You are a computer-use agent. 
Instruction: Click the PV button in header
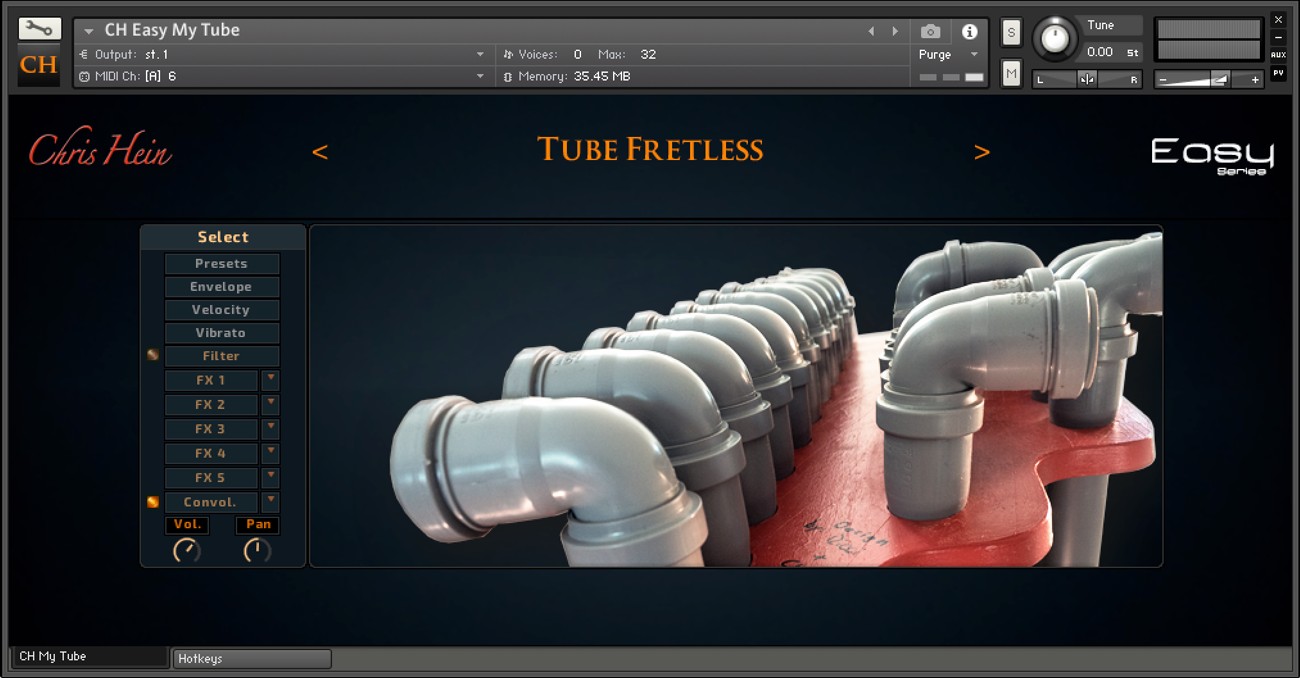pos(1278,73)
